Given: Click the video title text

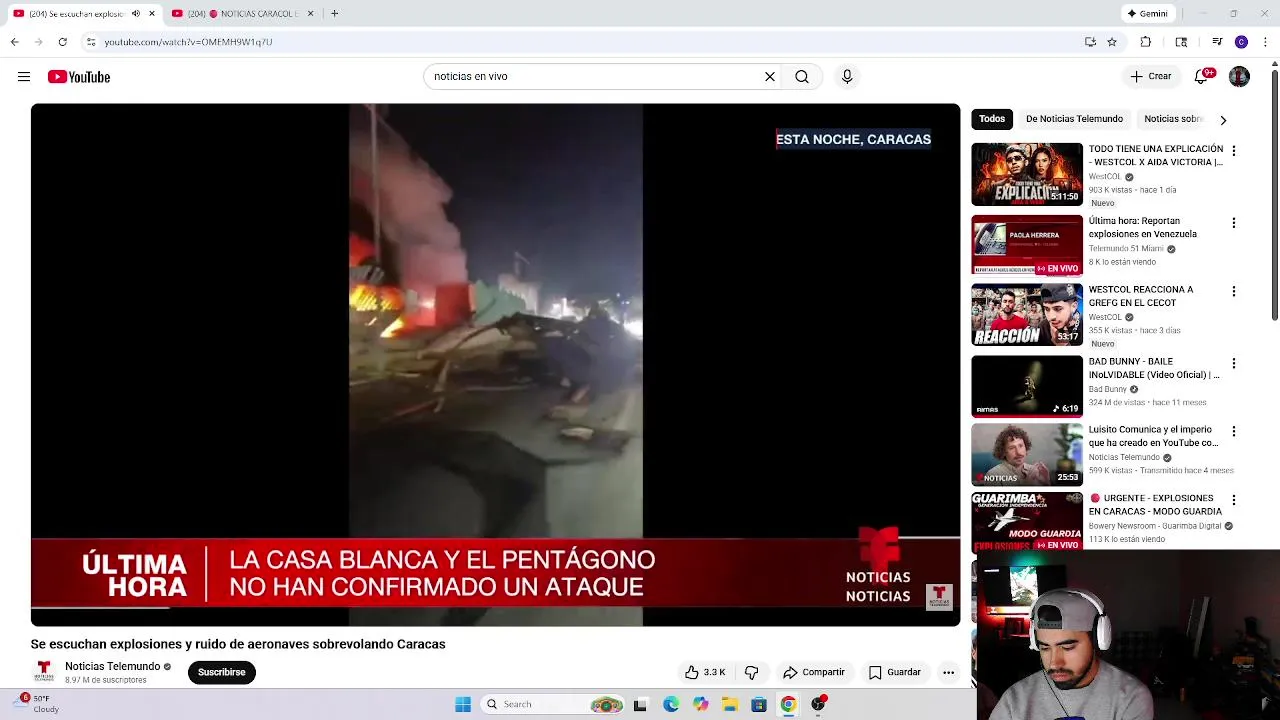Looking at the screenshot, I should tap(238, 644).
